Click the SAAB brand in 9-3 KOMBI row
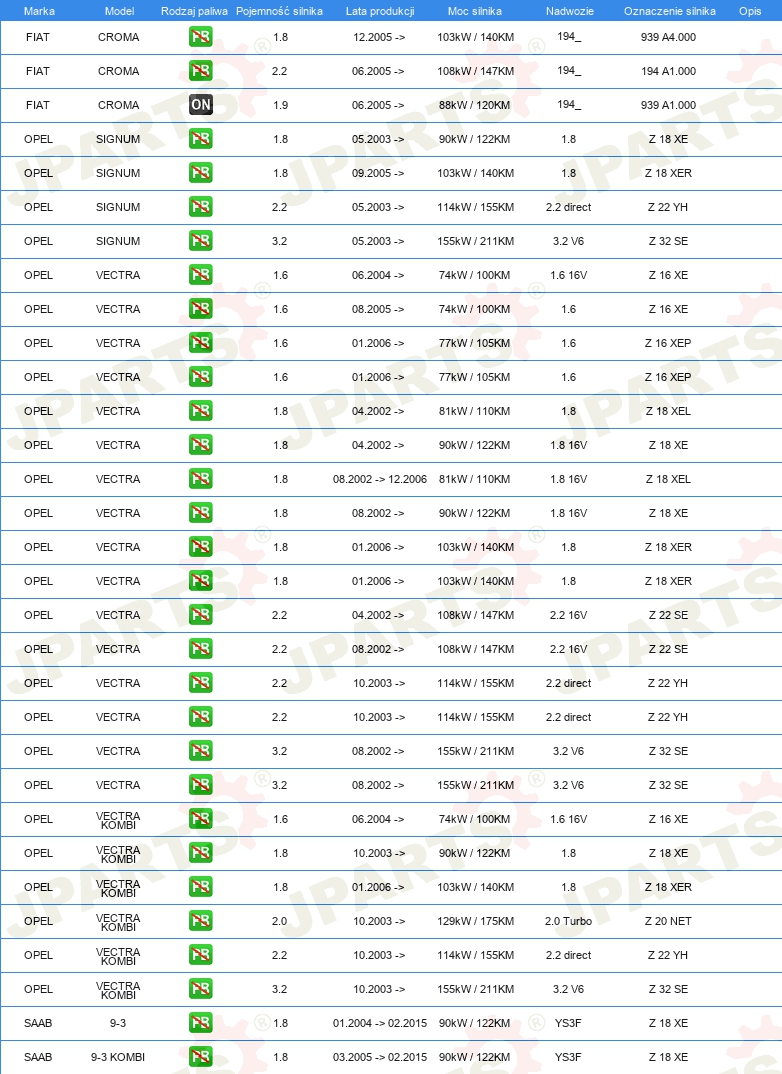Screen dimensions: 782x1074 38,1058
